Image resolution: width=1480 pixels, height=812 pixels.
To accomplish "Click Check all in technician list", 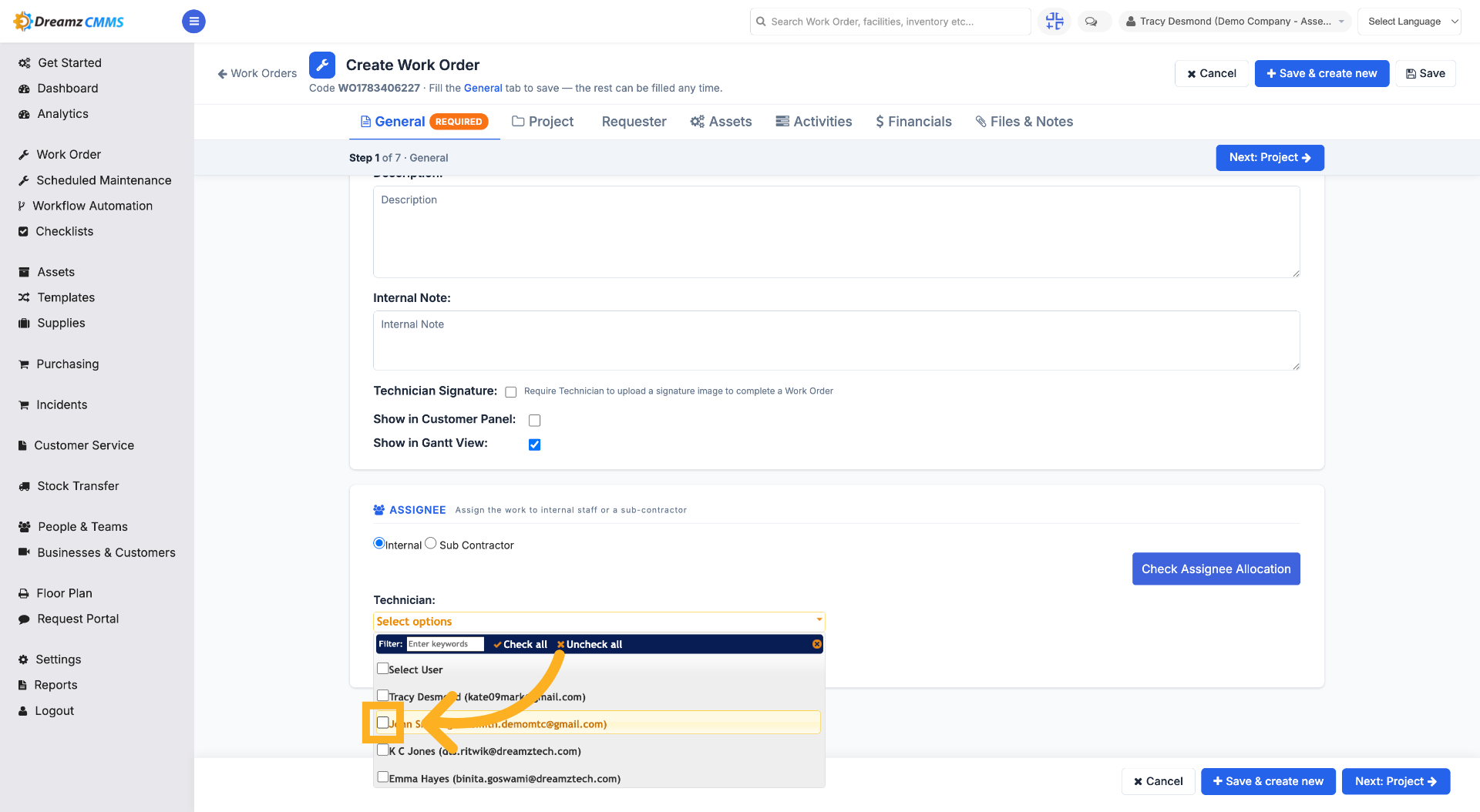I will click(x=520, y=644).
